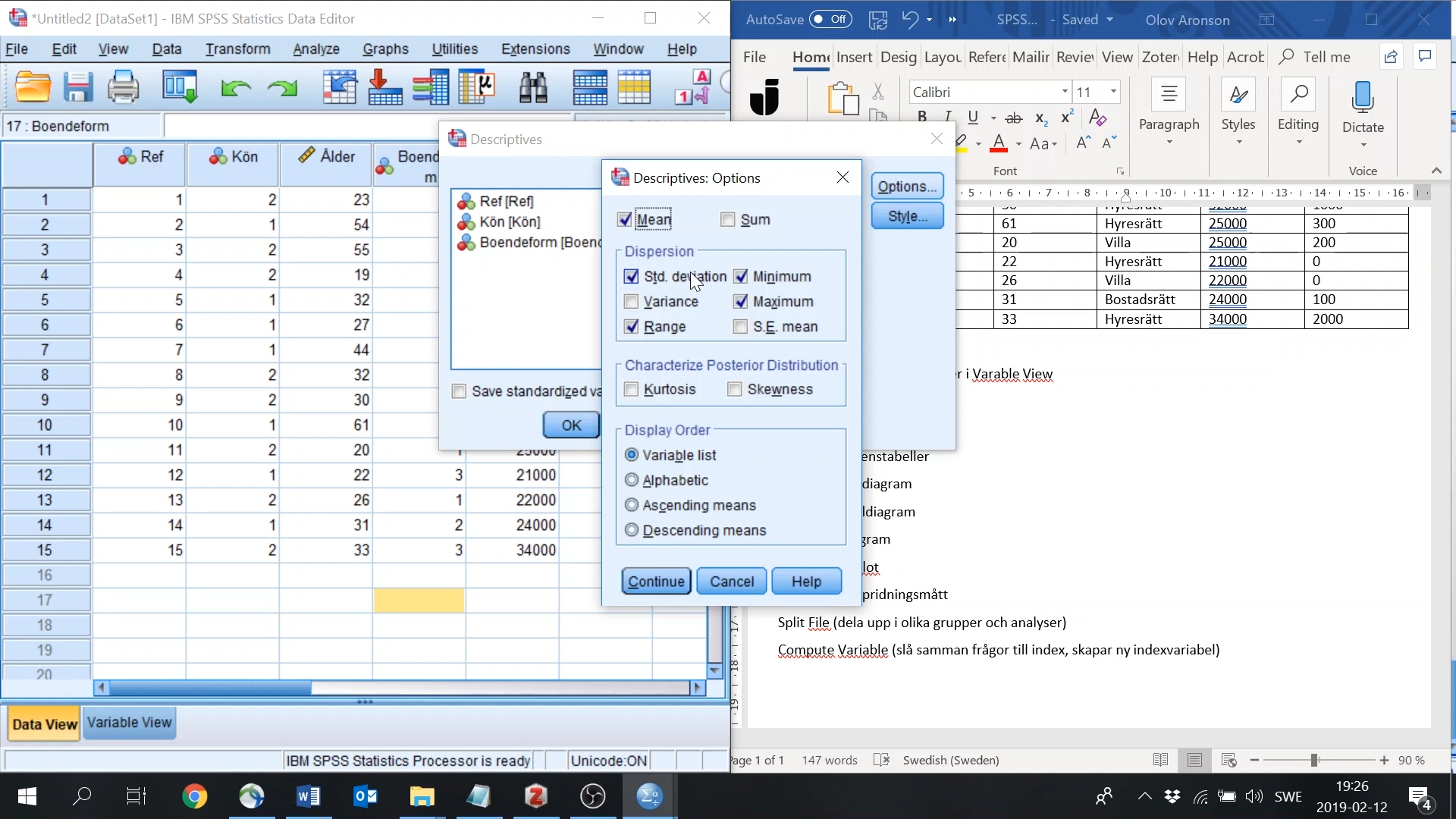1456x819 pixels.
Task: Open the Analyze menu in SPSS
Action: (316, 49)
